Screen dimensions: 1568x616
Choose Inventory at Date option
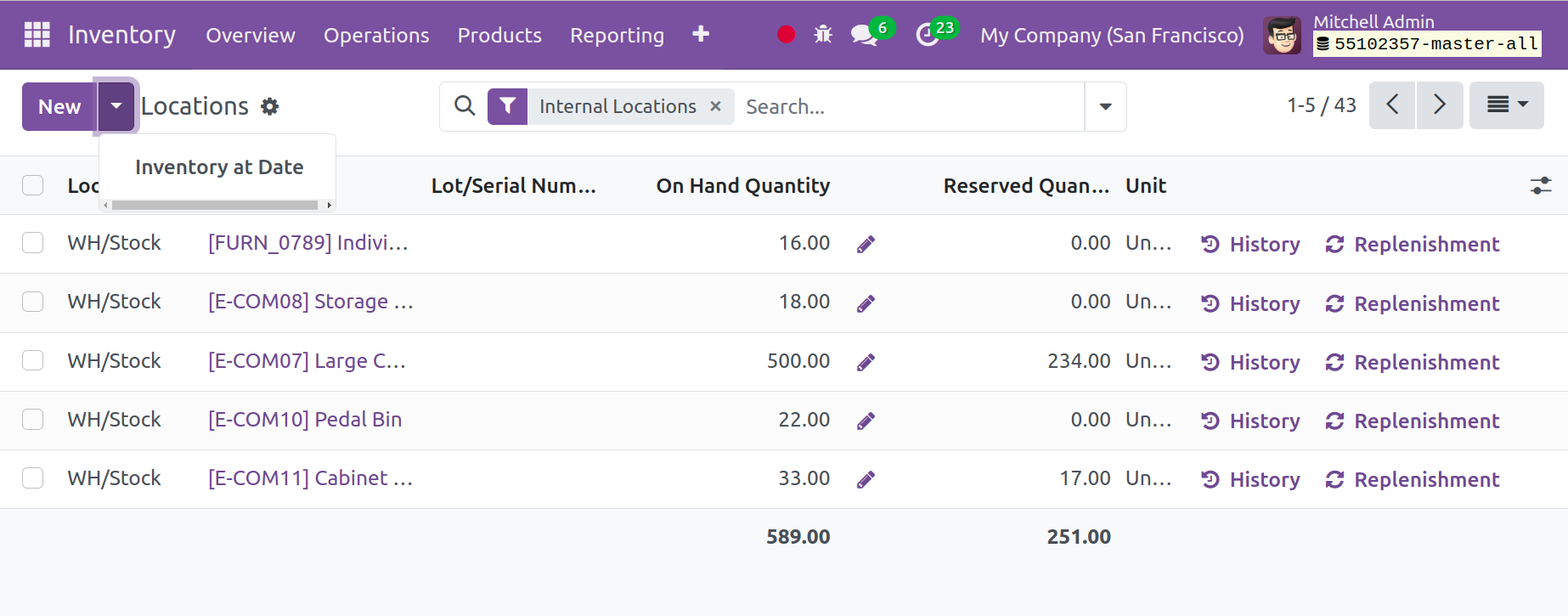click(218, 167)
